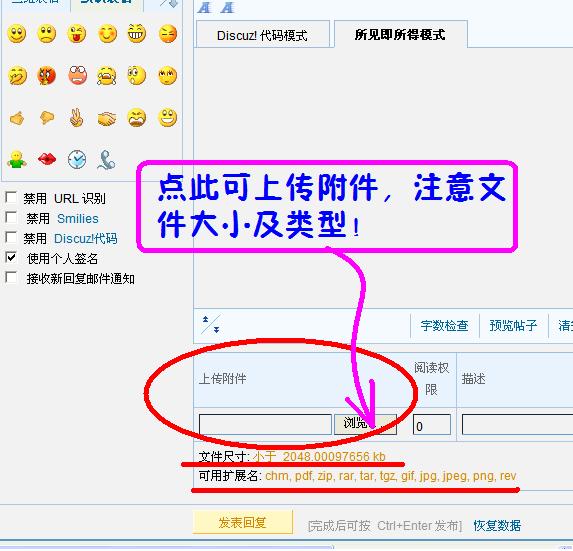Insert the red lips kiss emoticon
This screenshot has height=551, width=573.
click(47, 159)
